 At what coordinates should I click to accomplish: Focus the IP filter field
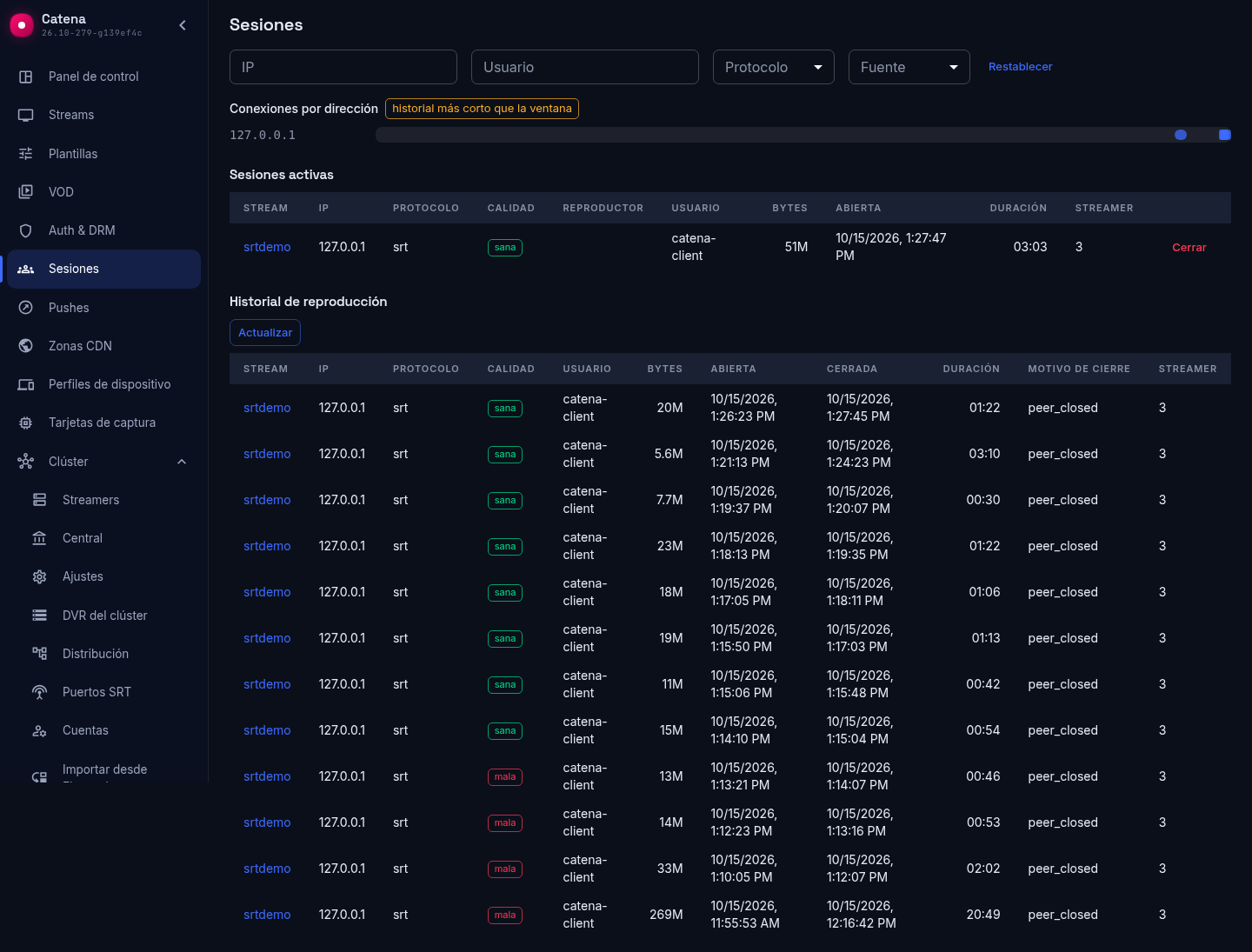pos(343,67)
